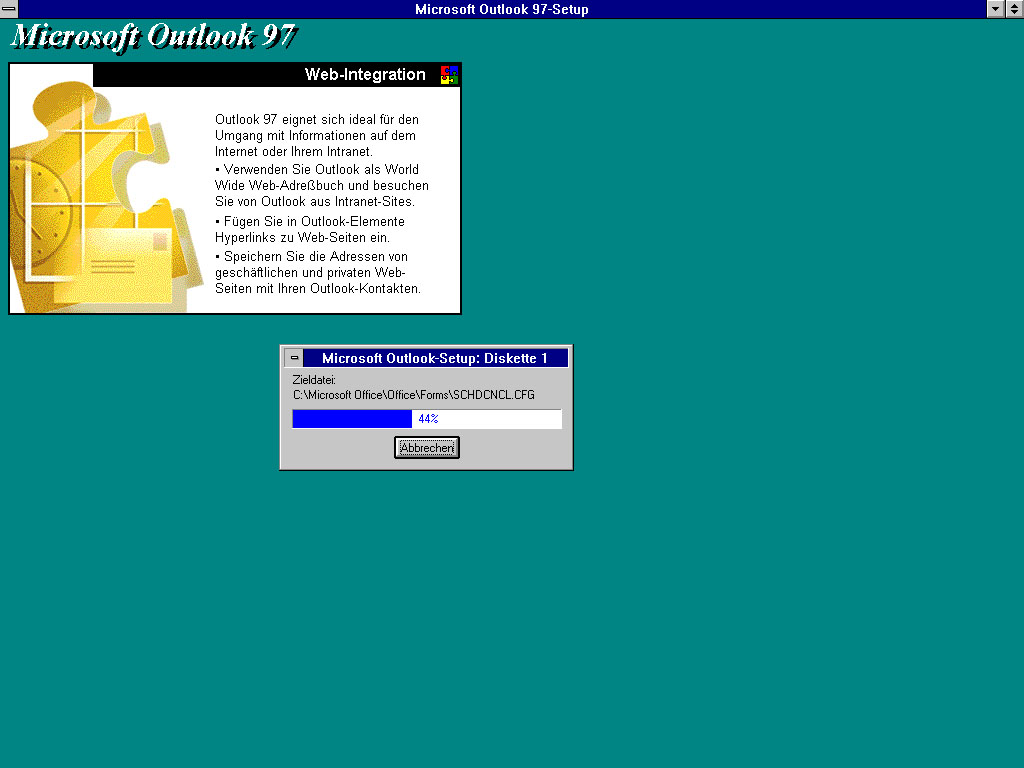Click the 'Fügen Sie in Outlook-Elemente' bullet text
This screenshot has height=768, width=1024.
(310, 229)
